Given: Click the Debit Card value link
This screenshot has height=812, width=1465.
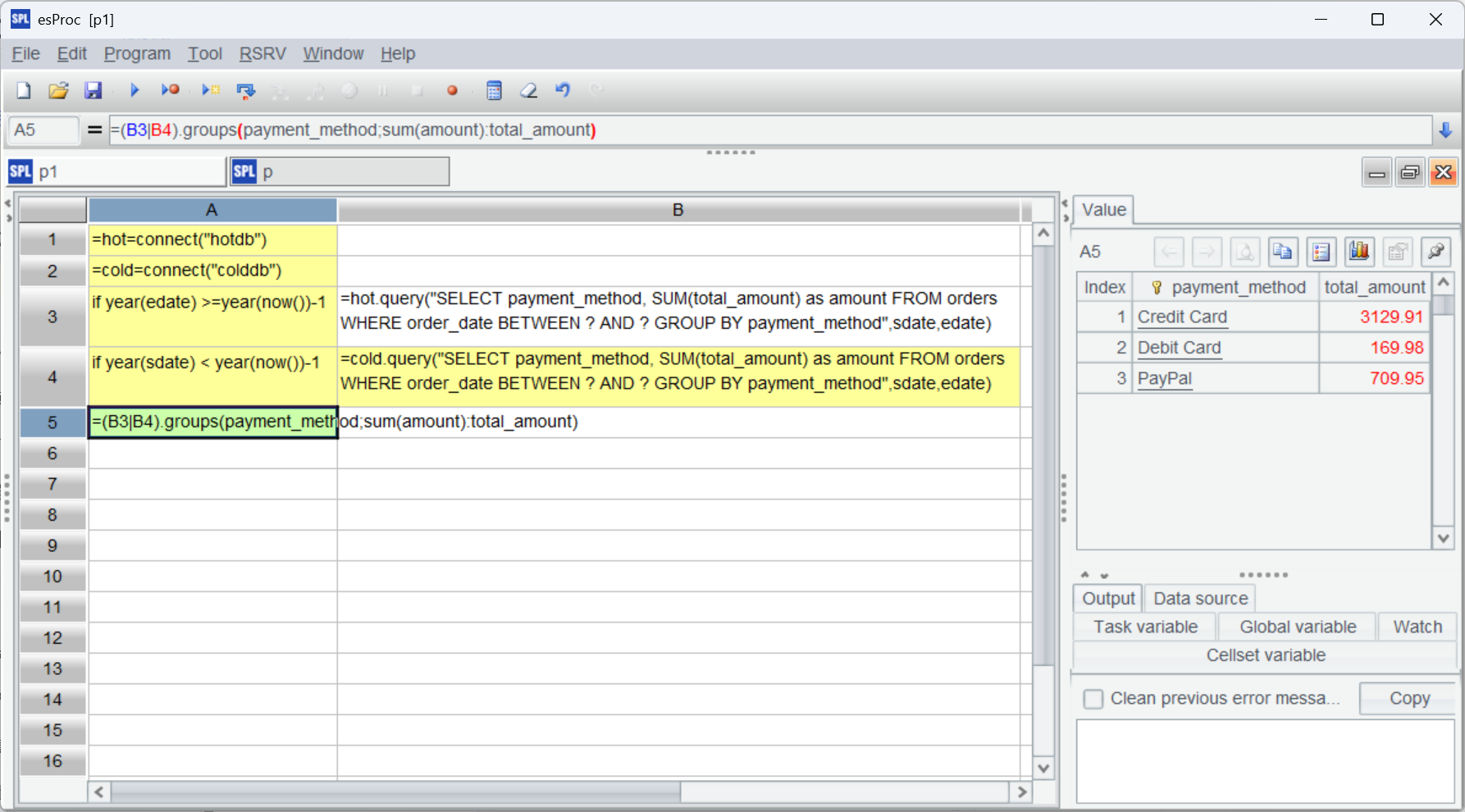Looking at the screenshot, I should point(1179,348).
